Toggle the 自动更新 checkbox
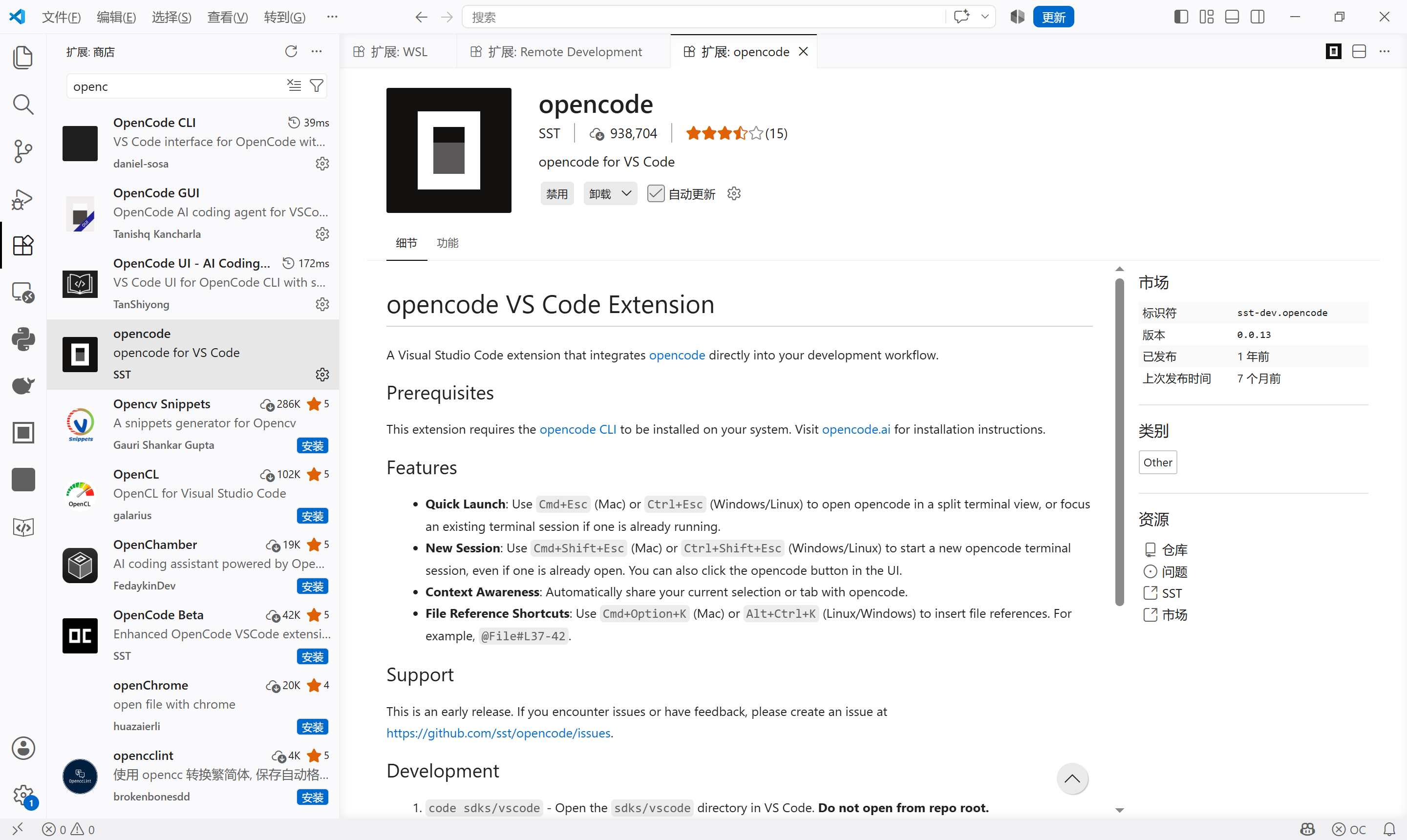 tap(656, 193)
